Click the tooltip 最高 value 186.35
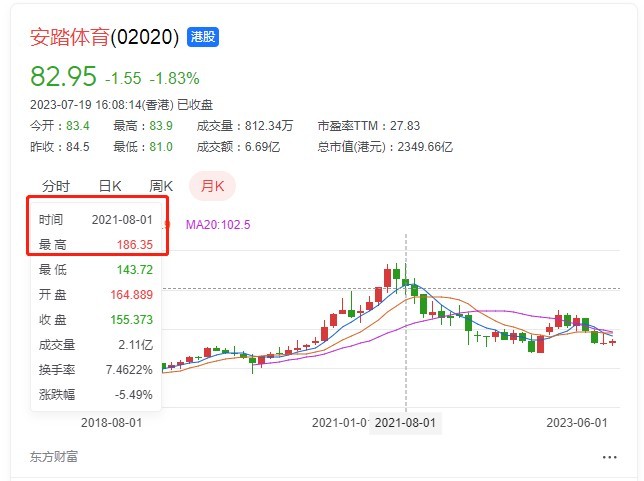 pyautogui.click(x=135, y=245)
